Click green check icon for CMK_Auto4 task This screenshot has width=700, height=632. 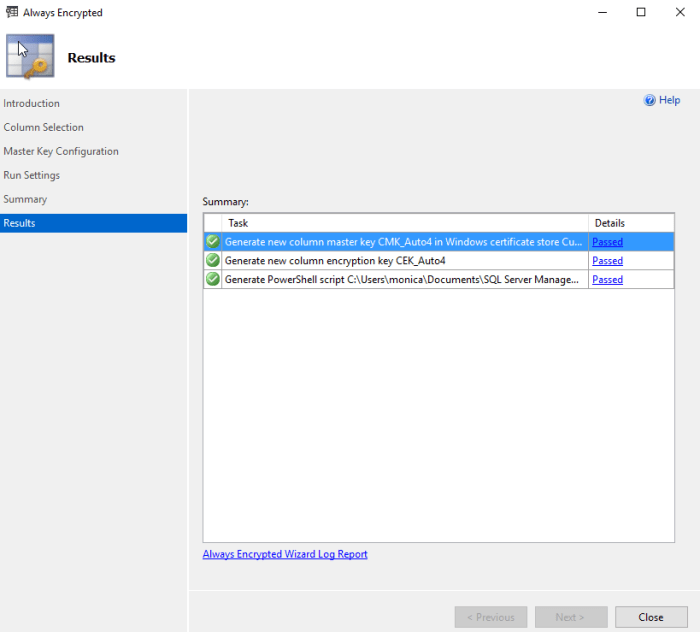tap(213, 241)
